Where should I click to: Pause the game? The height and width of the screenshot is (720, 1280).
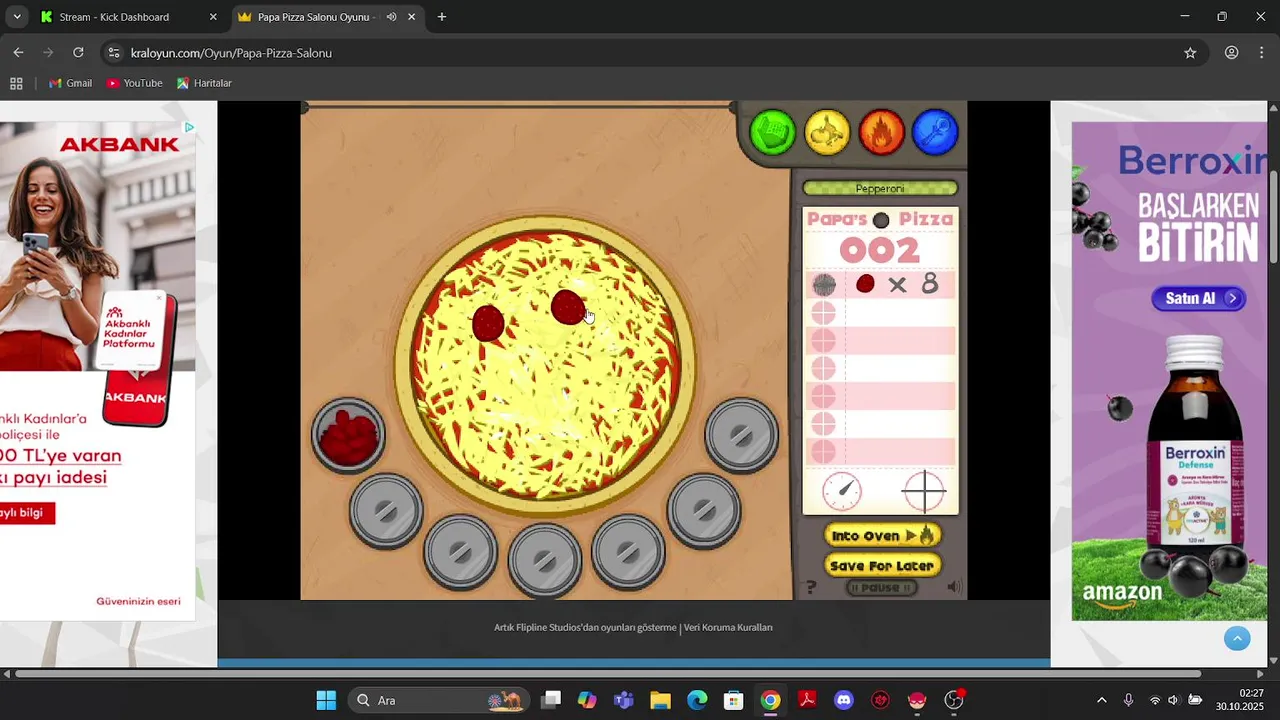pos(881,588)
